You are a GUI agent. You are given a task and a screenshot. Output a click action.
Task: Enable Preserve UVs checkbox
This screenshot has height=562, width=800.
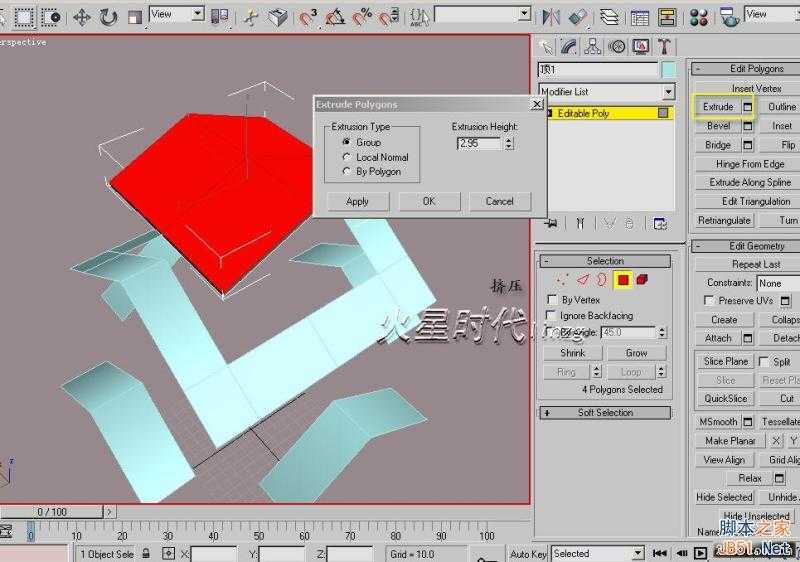tap(709, 300)
